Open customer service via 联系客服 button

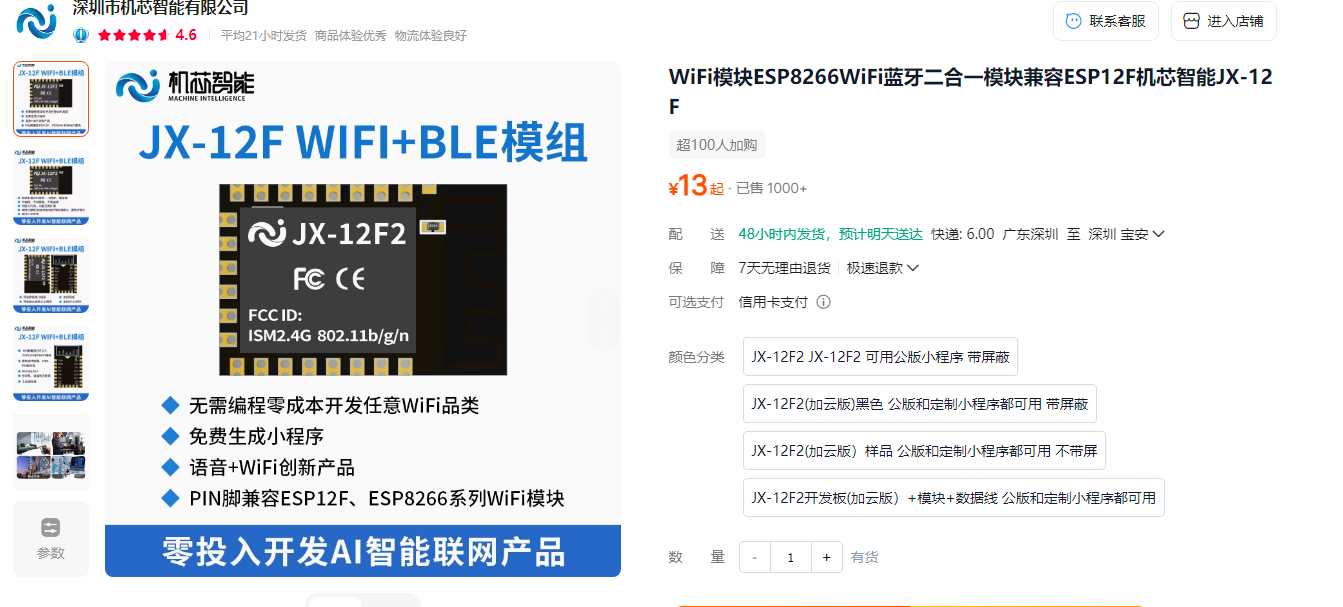click(1105, 20)
